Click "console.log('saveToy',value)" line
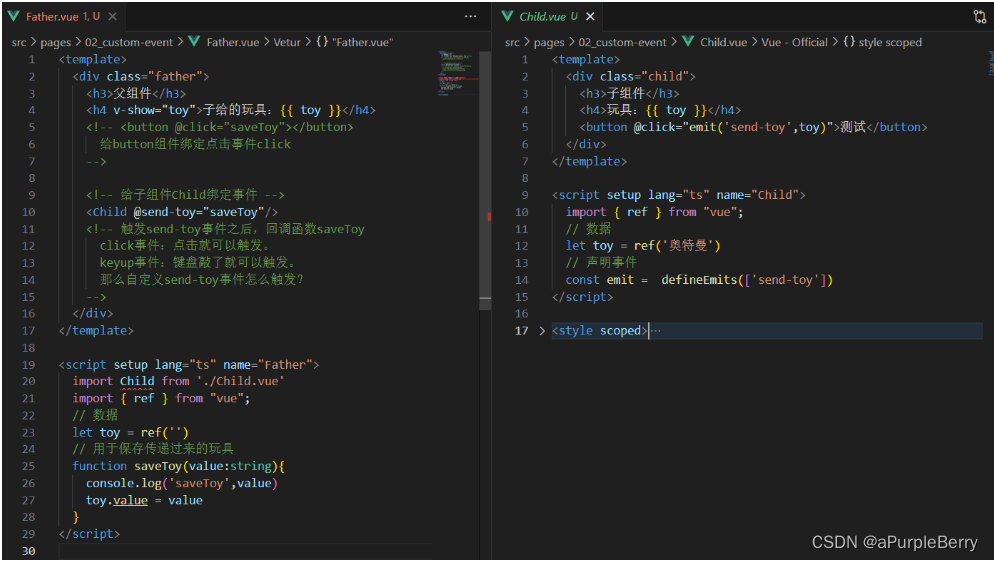This screenshot has height=562, width=994. tap(182, 483)
